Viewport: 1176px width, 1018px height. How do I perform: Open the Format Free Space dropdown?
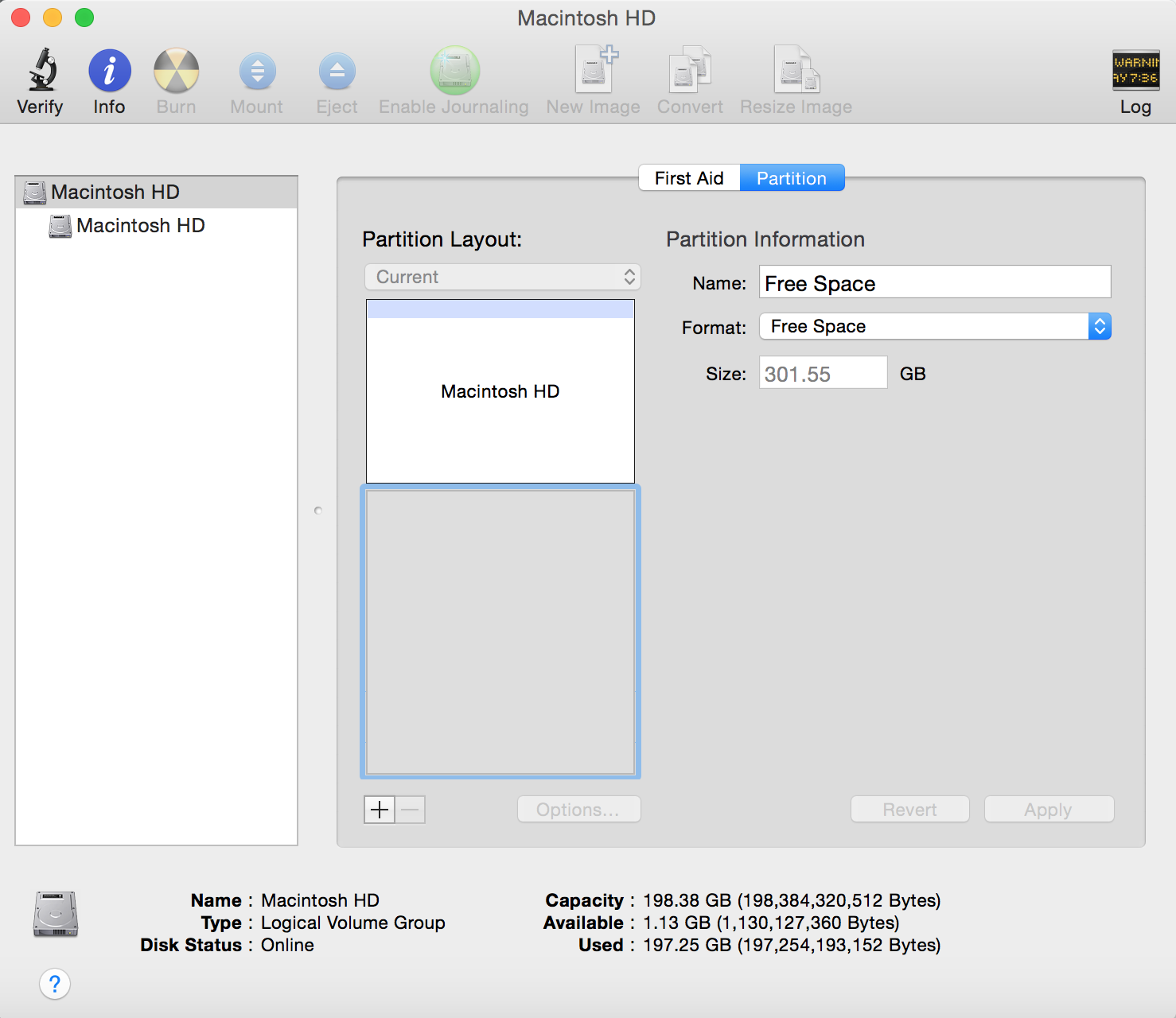(x=935, y=326)
